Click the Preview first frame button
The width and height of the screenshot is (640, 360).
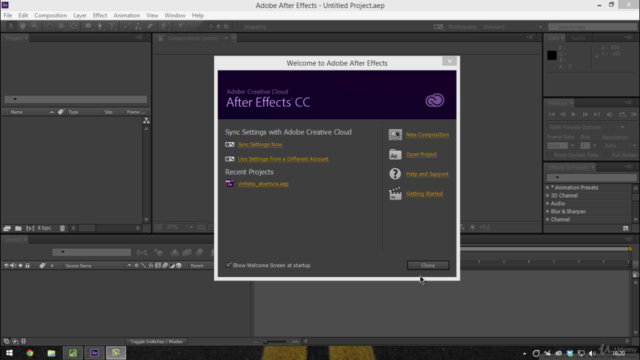click(552, 114)
